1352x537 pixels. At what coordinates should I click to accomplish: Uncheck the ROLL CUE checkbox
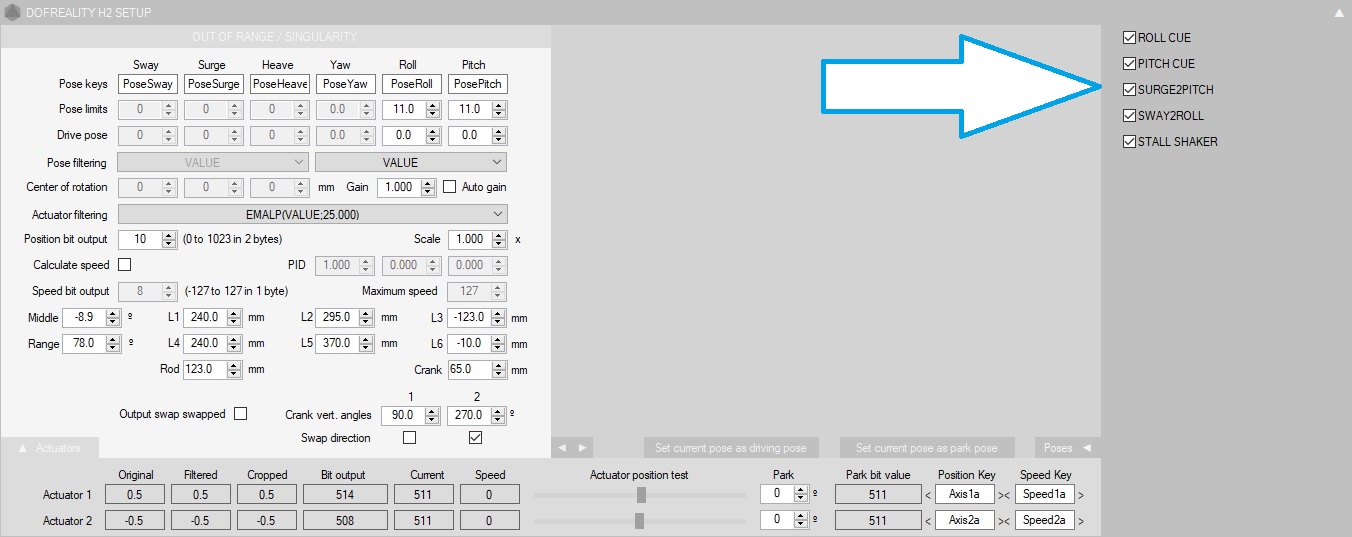click(x=1130, y=38)
